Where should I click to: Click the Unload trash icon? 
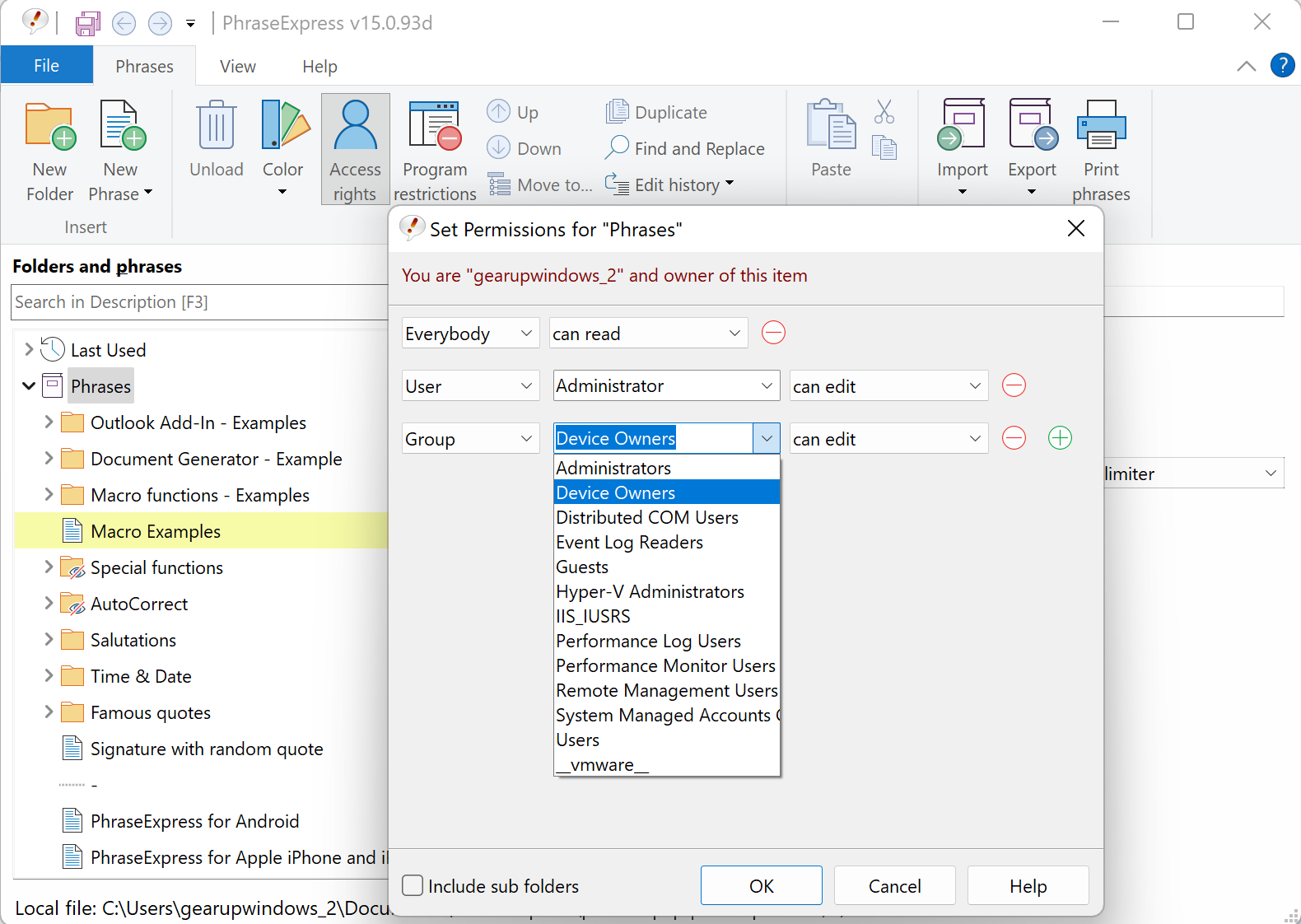click(216, 127)
